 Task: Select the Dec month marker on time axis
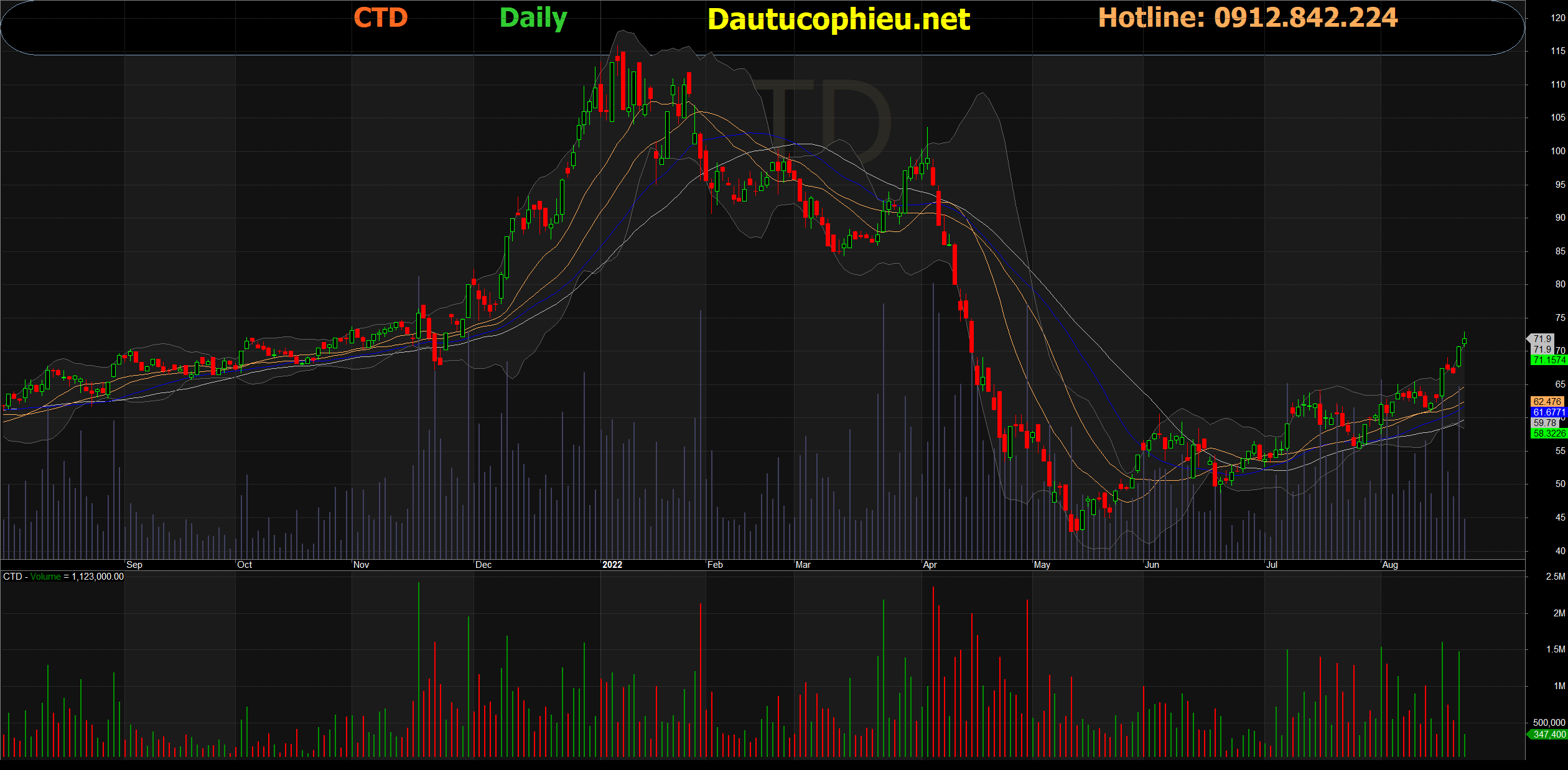[483, 565]
